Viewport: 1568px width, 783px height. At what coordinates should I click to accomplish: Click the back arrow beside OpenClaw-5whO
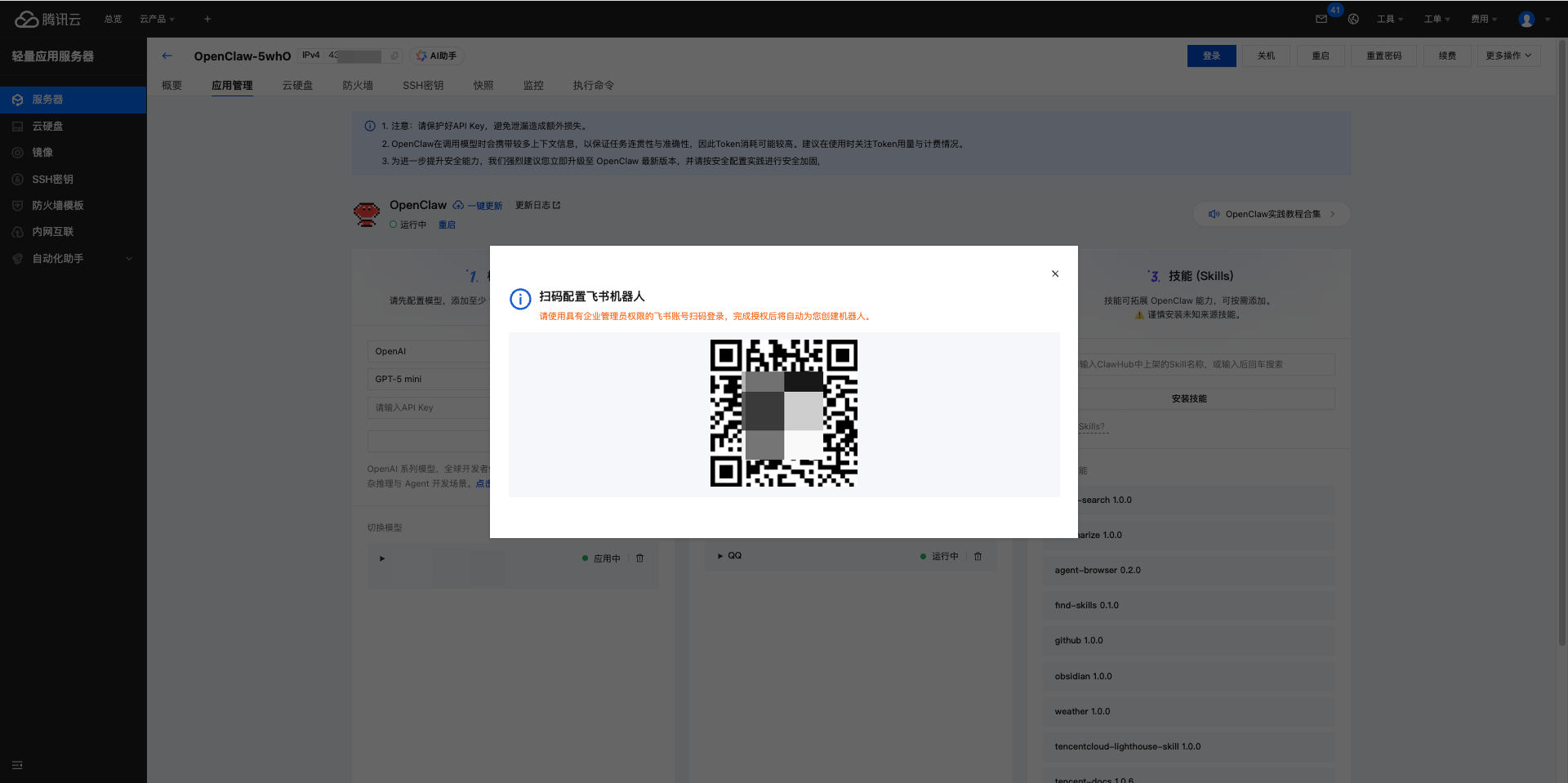pyautogui.click(x=167, y=56)
